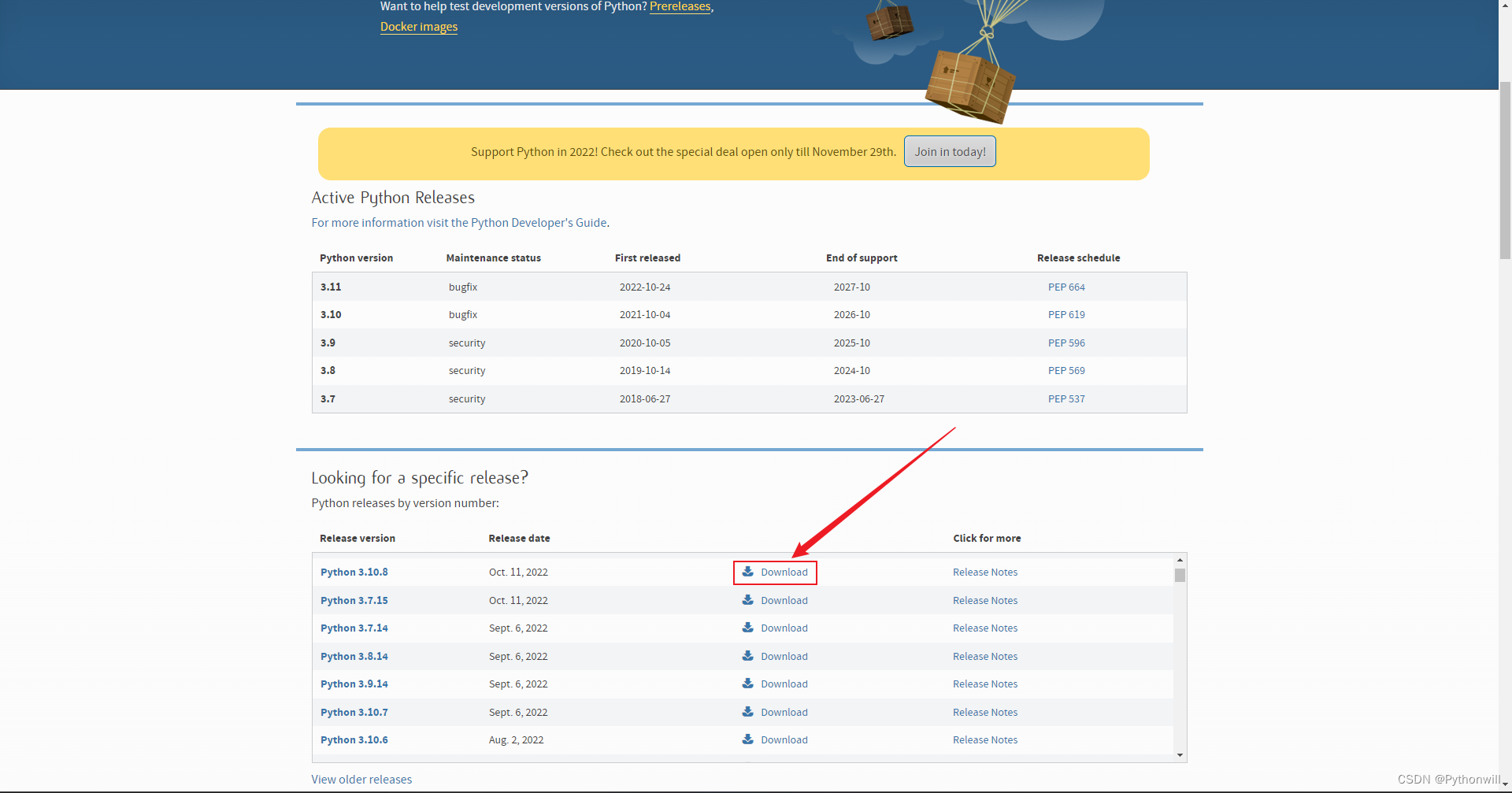Open PEP 596 release schedule
Screen dimensions: 1512x793
point(1066,343)
